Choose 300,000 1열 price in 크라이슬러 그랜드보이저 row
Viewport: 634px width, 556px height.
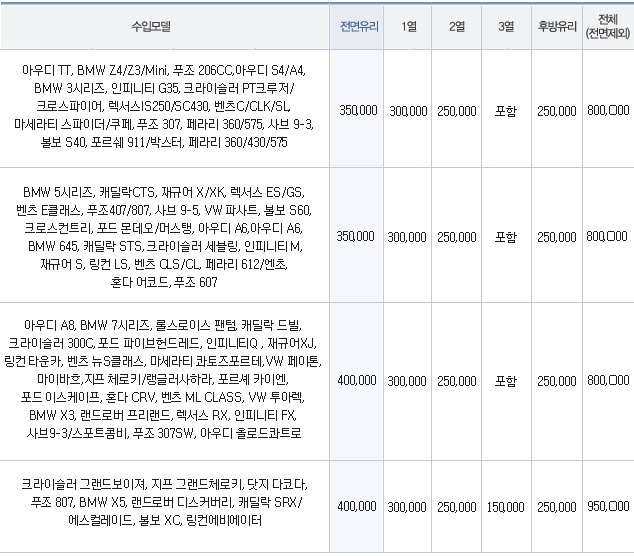407,507
